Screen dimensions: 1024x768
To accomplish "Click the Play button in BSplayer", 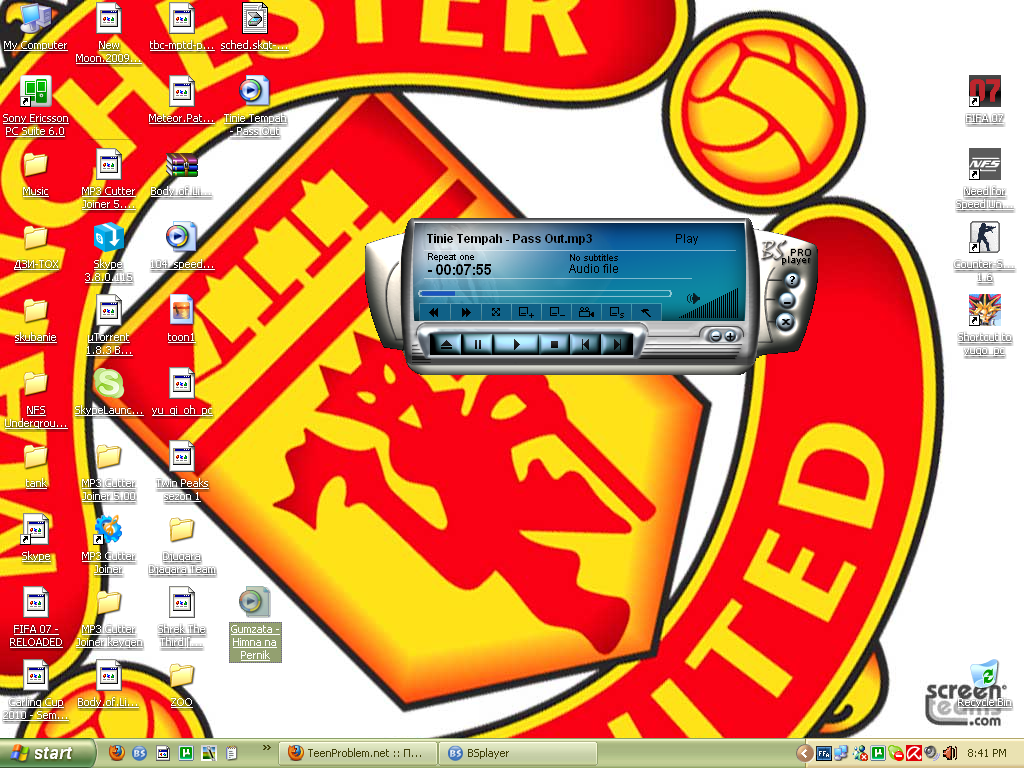I will pyautogui.click(x=517, y=344).
